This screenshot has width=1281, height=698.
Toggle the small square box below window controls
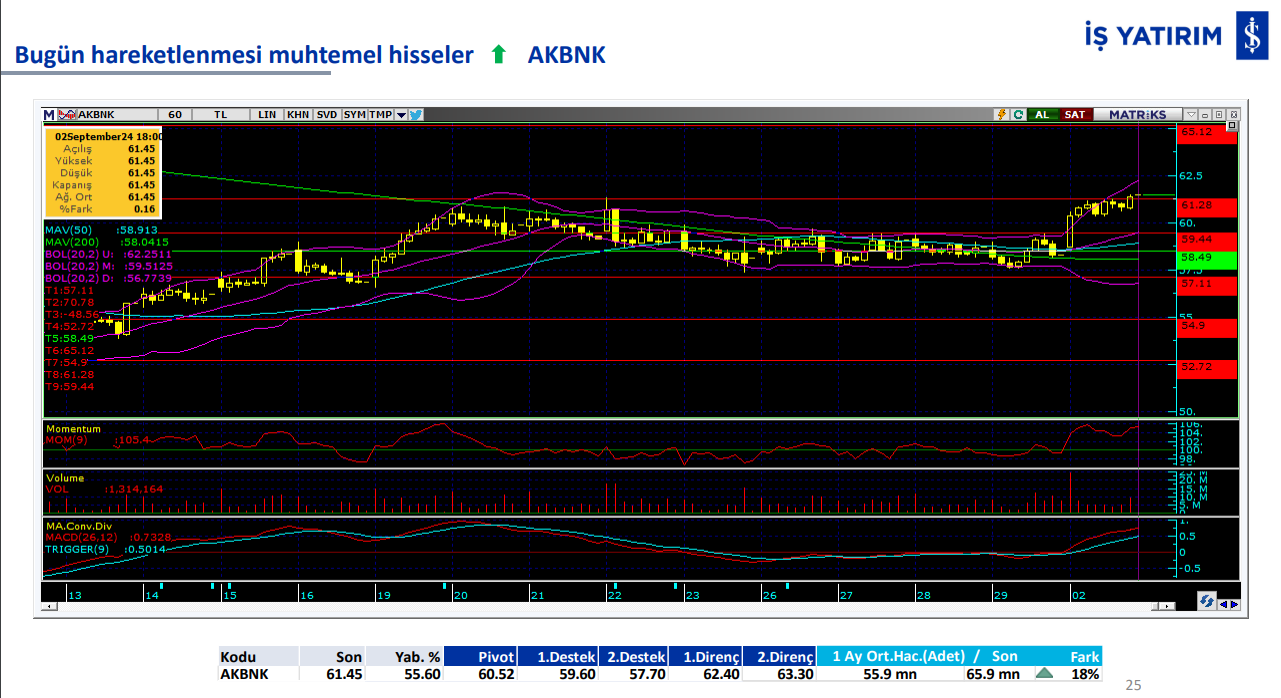[x=1233, y=127]
